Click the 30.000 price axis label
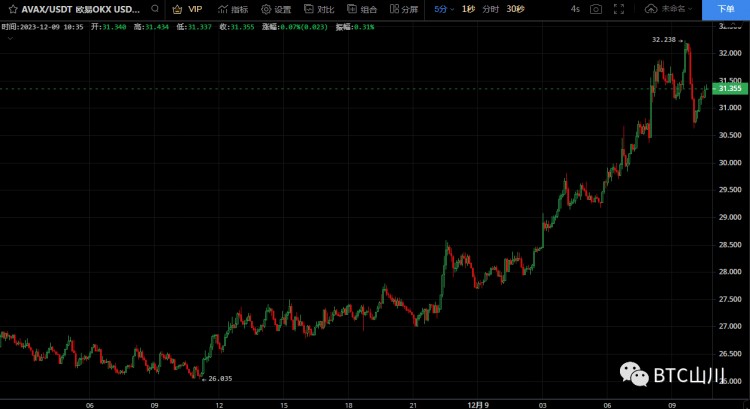This screenshot has width=750, height=409. 730,163
